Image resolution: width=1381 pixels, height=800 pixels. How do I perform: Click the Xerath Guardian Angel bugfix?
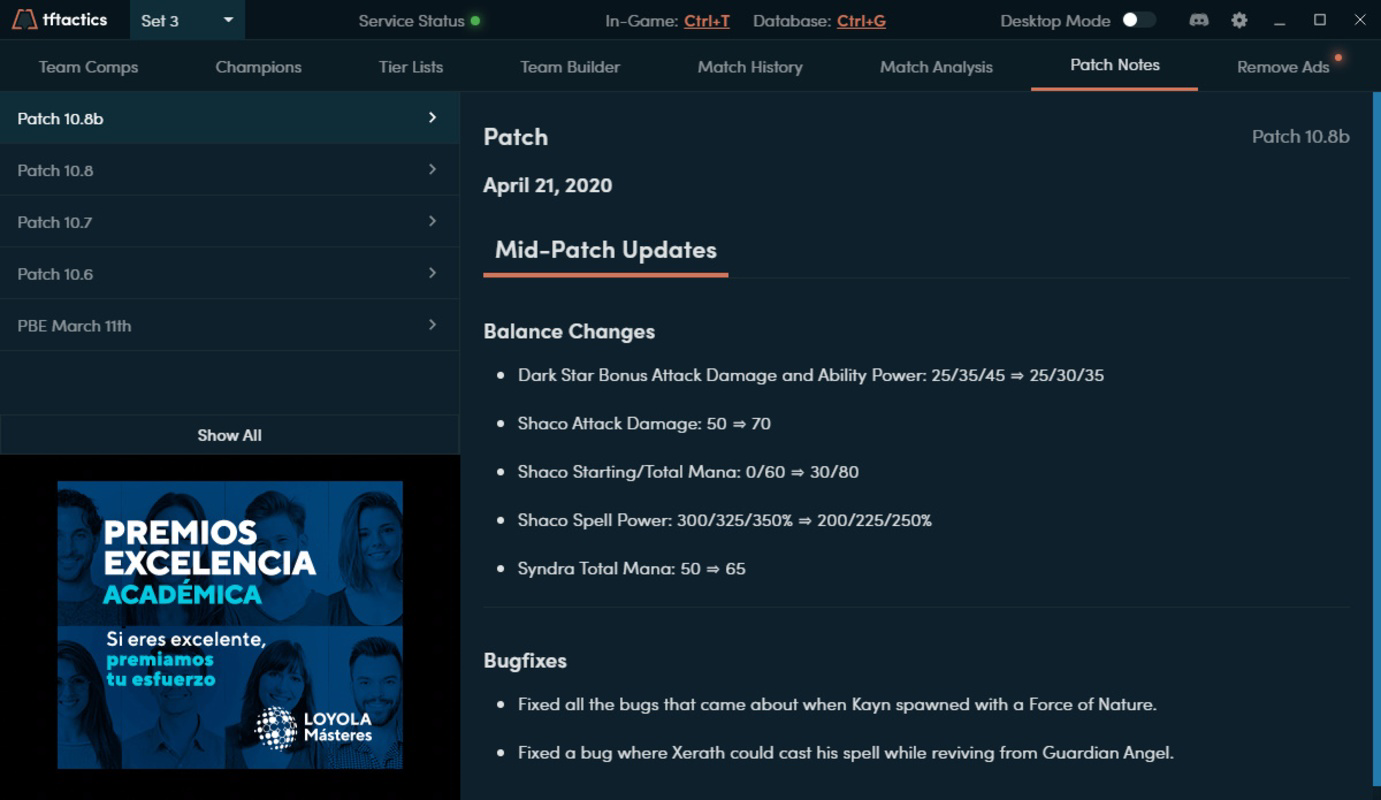point(845,752)
